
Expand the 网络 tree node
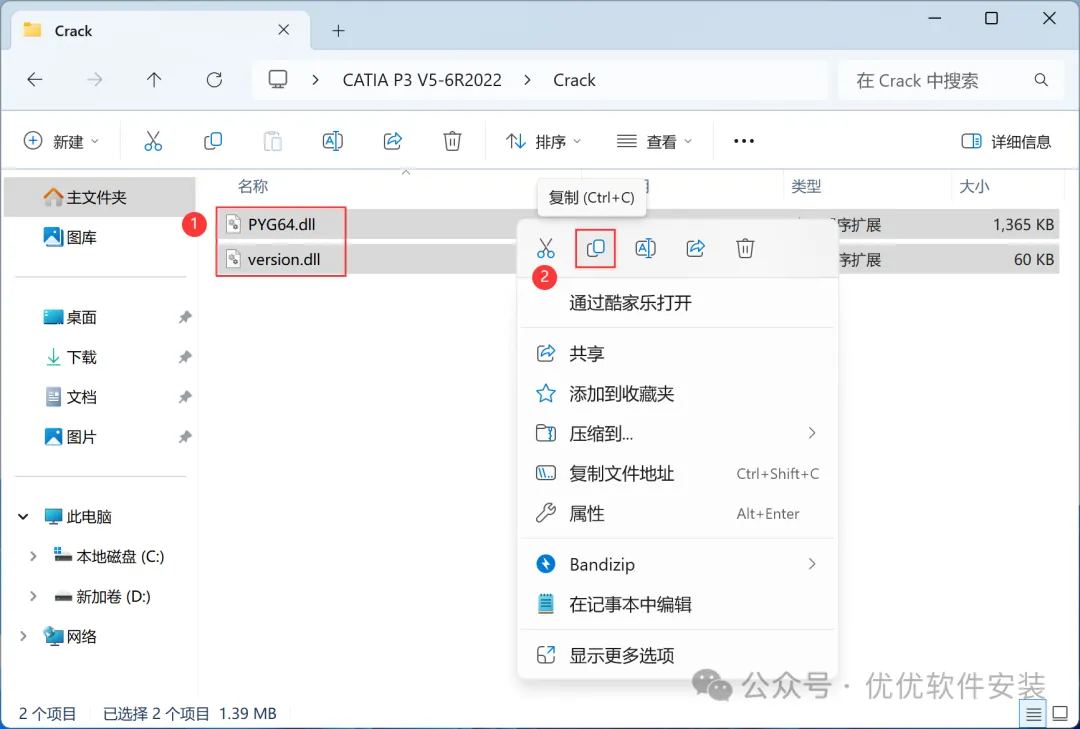pos(23,636)
